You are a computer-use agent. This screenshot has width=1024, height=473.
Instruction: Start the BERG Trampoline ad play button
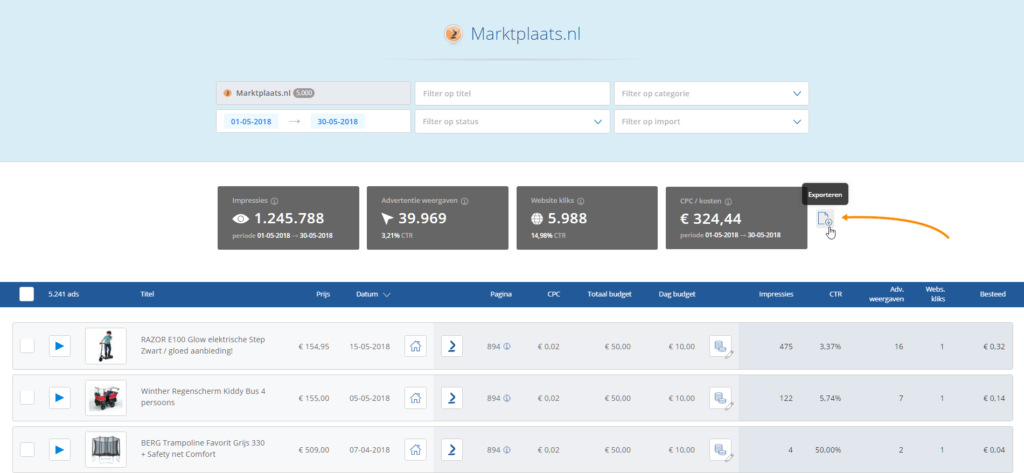59,449
